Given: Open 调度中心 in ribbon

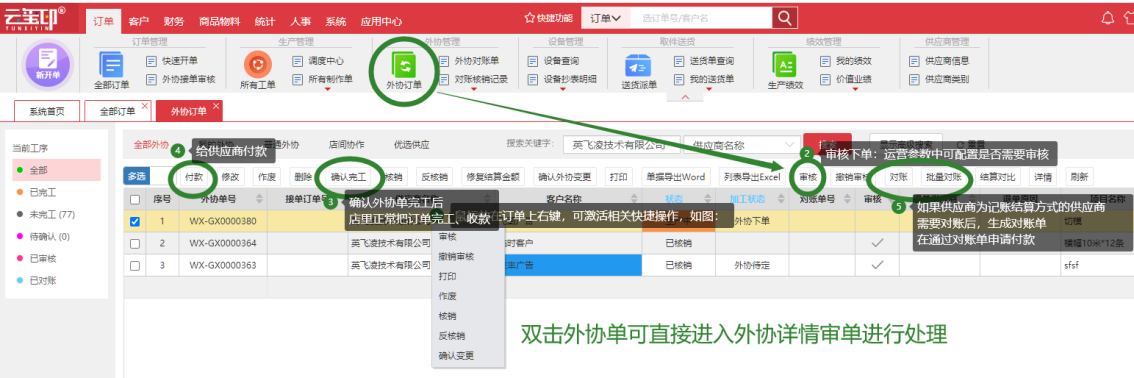Looking at the screenshot, I should 318,61.
